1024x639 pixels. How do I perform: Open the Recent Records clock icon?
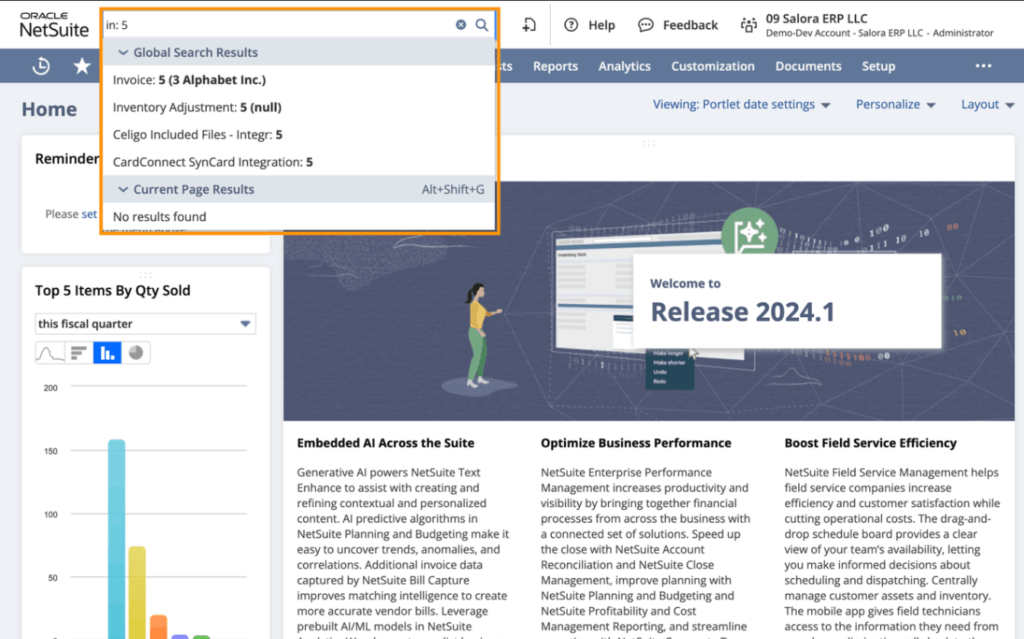[x=41, y=66]
